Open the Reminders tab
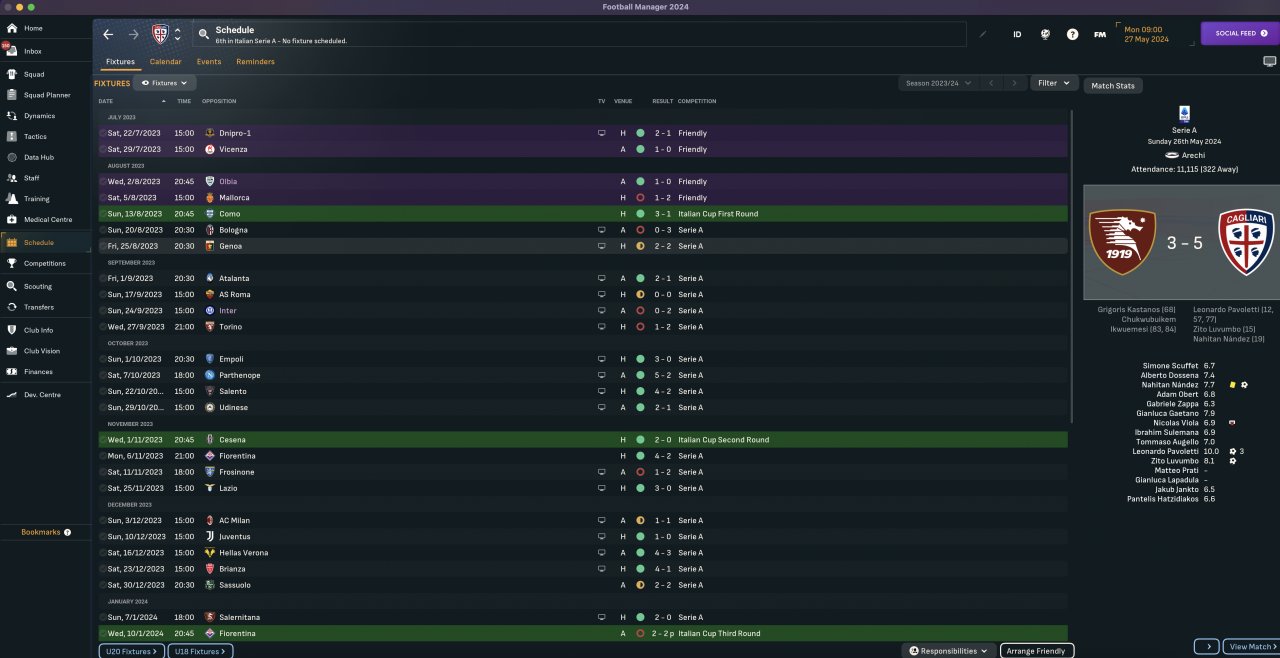The image size is (1280, 658). pyautogui.click(x=255, y=62)
